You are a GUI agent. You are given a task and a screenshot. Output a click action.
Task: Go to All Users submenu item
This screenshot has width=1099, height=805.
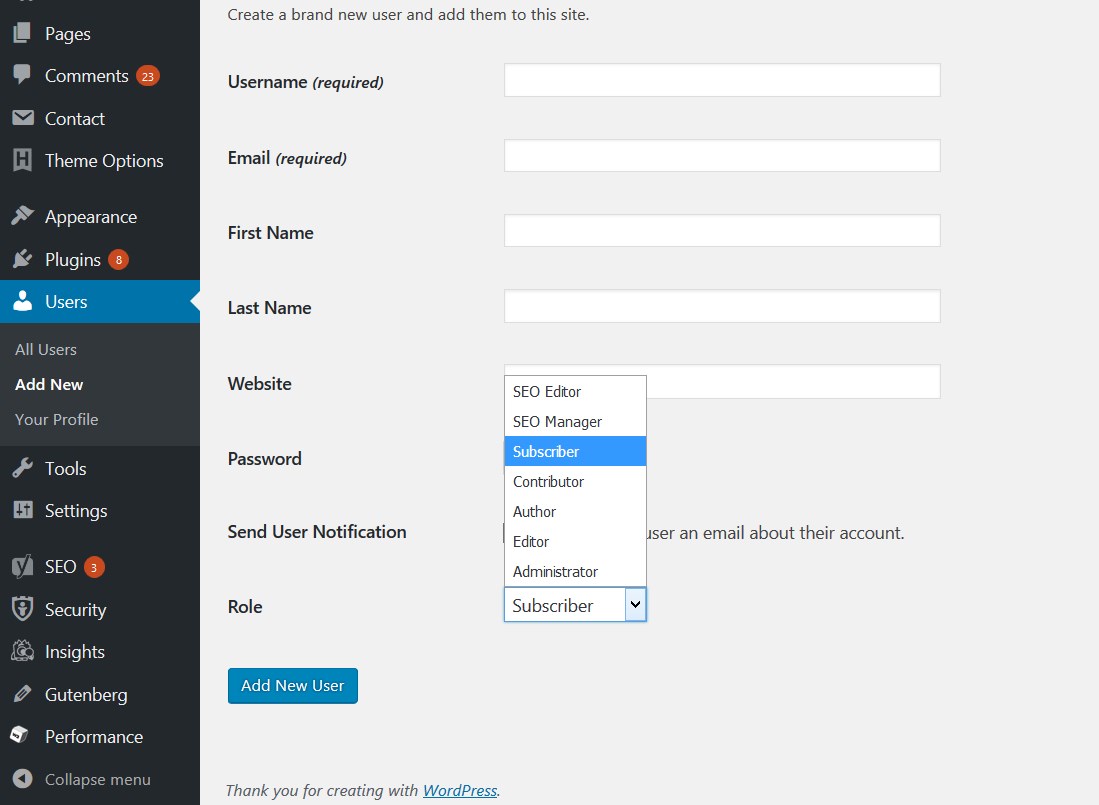(46, 349)
